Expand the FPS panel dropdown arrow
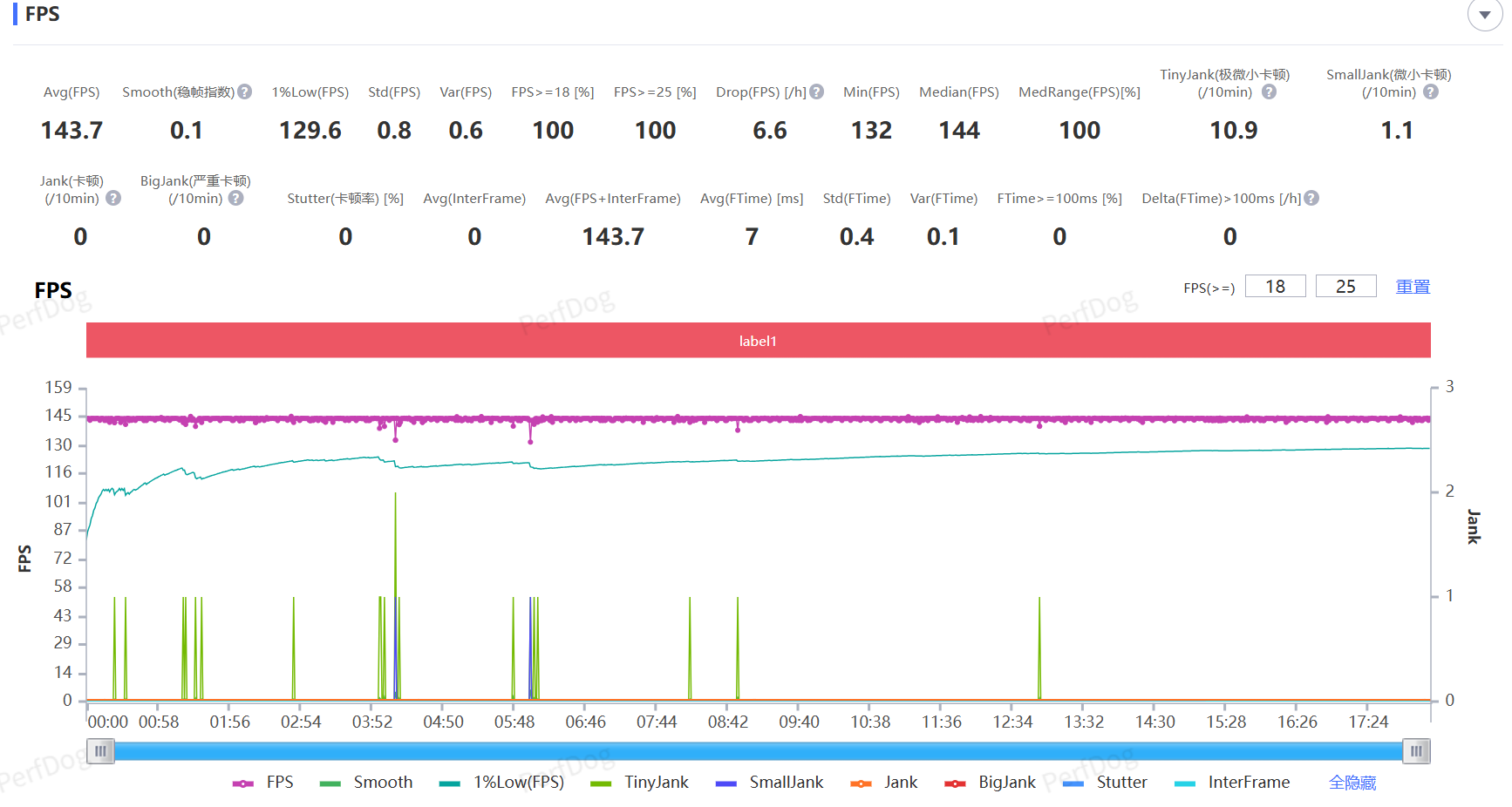Screen dimensions: 1512x807 coord(1484,15)
